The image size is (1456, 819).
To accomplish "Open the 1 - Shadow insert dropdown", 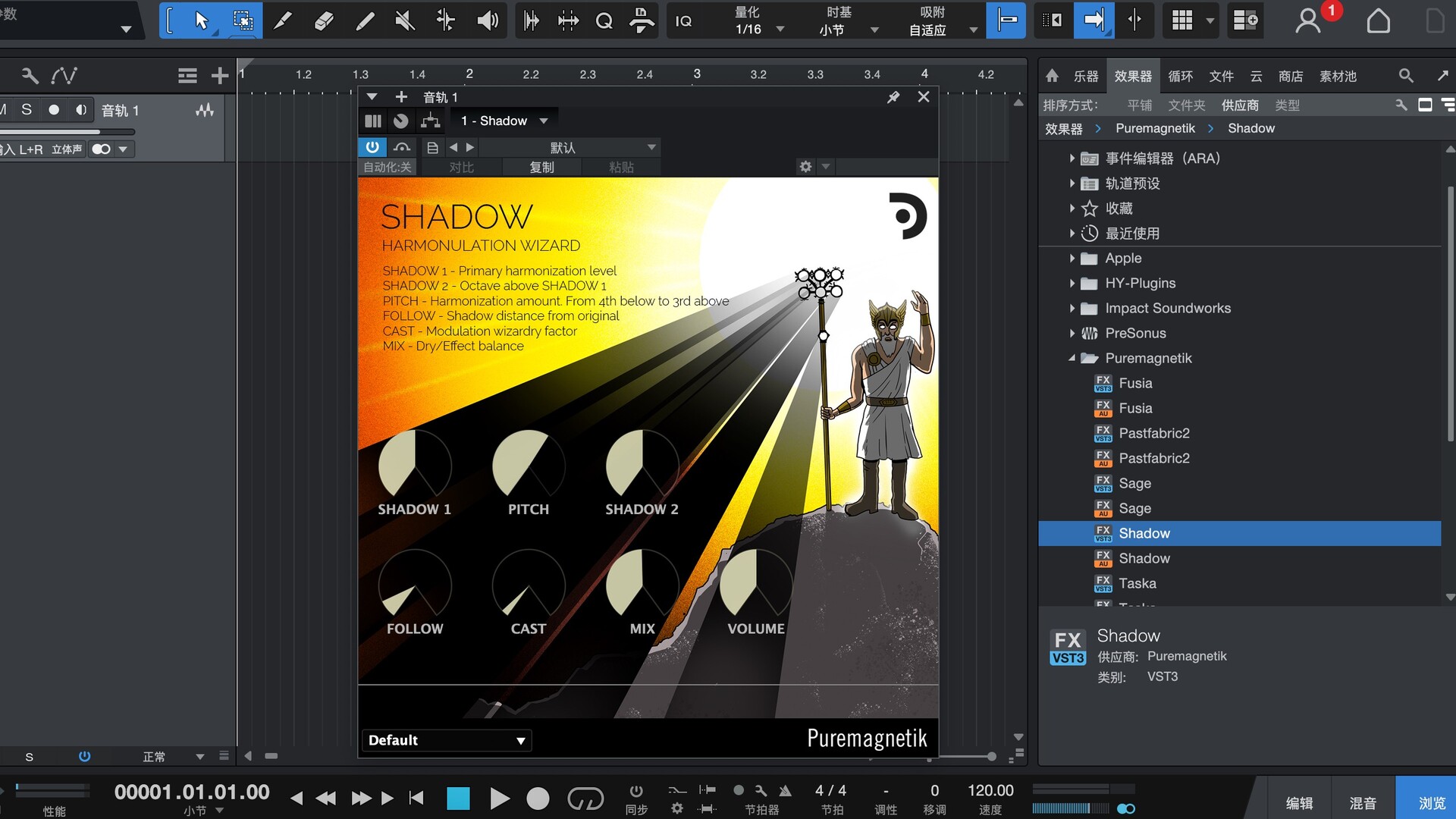I will (x=505, y=121).
